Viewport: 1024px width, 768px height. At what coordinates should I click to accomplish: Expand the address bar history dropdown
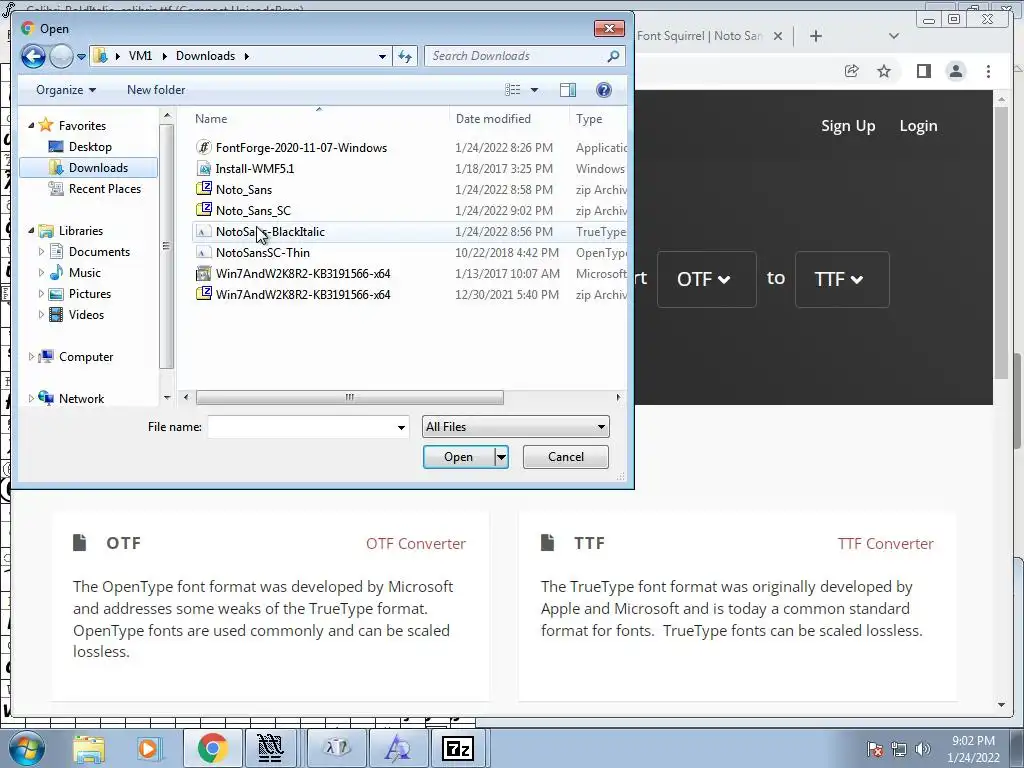tap(383, 56)
